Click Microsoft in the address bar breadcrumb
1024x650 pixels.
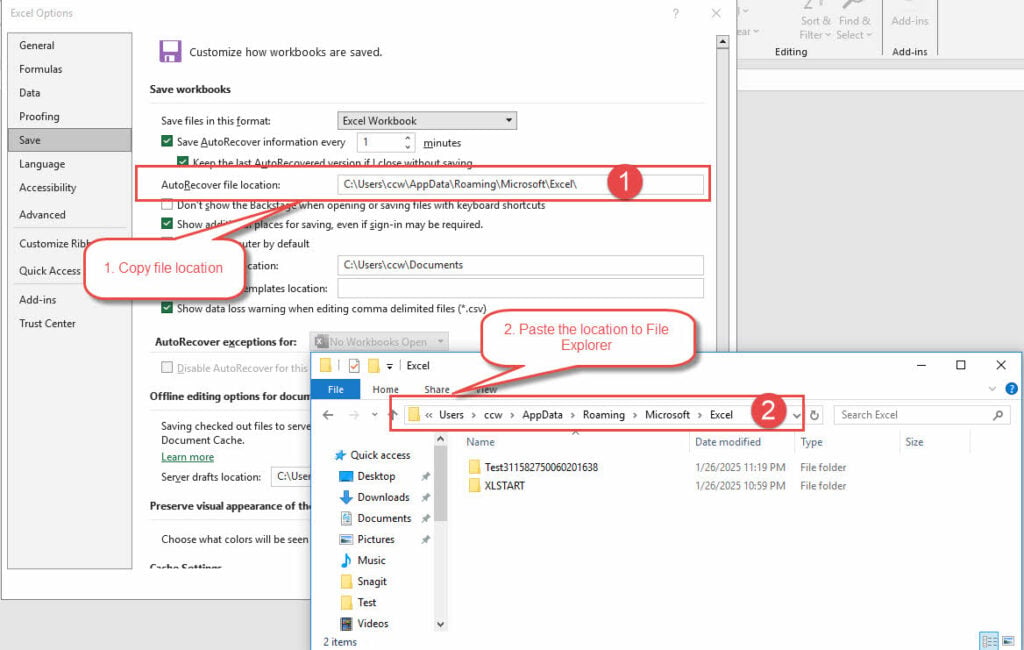coord(667,415)
